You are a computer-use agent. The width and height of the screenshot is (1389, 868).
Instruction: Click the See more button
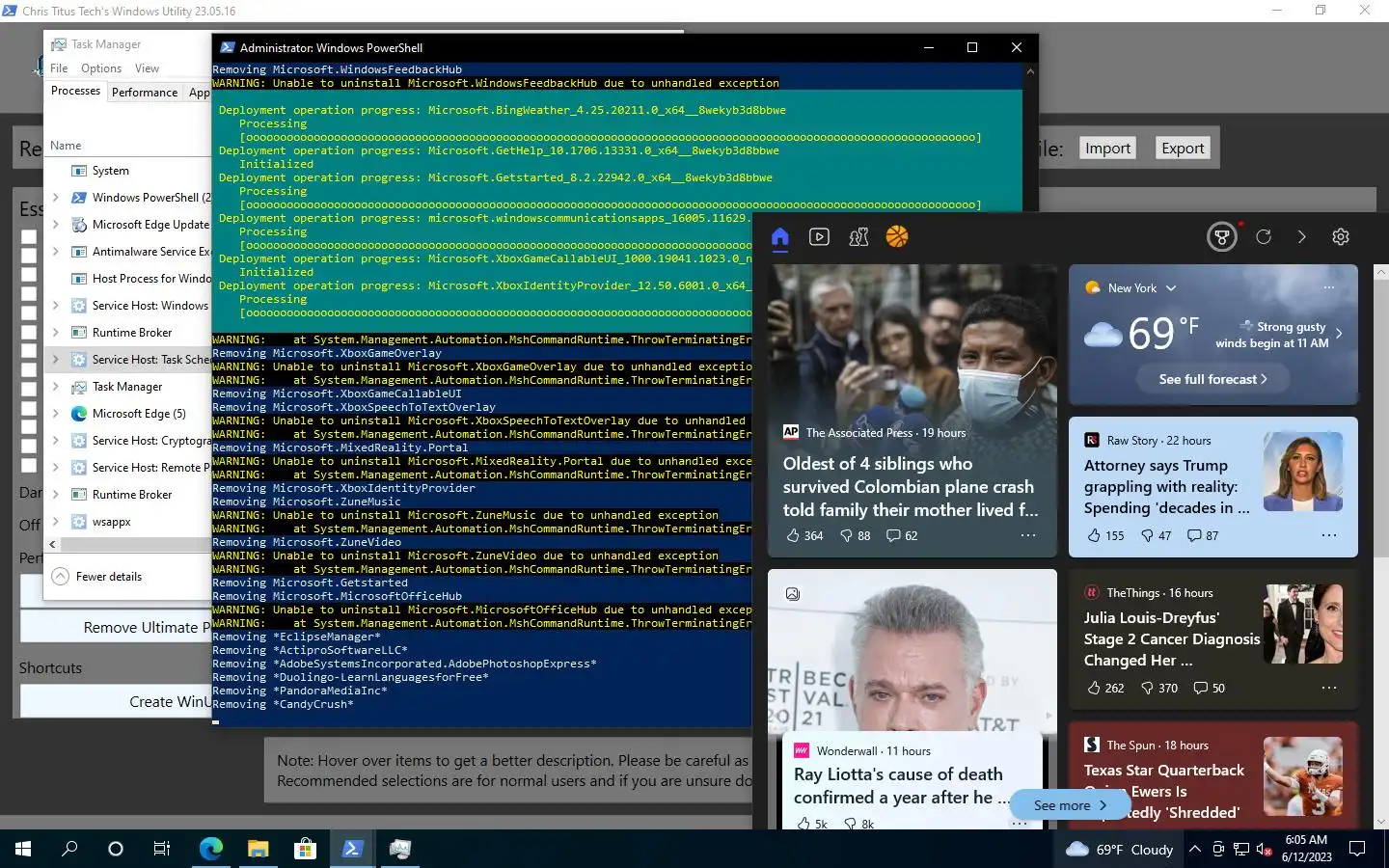point(1070,805)
